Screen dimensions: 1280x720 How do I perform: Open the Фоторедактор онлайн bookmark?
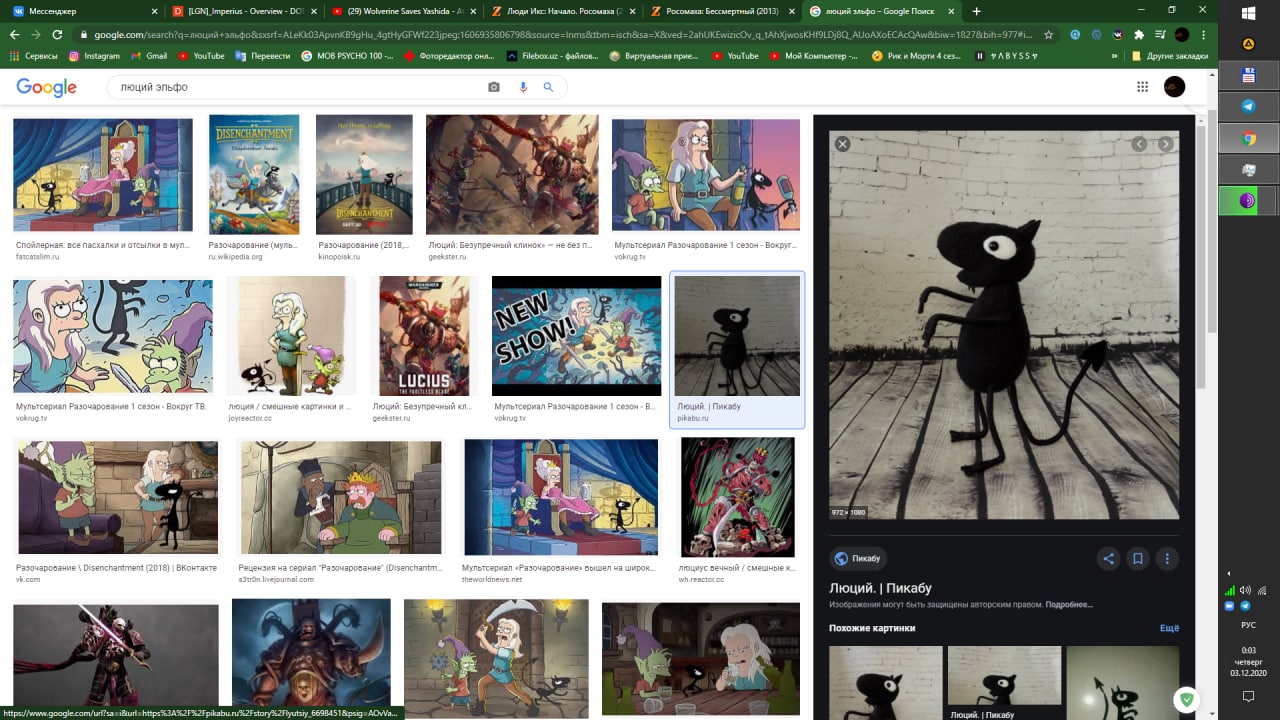click(x=449, y=56)
